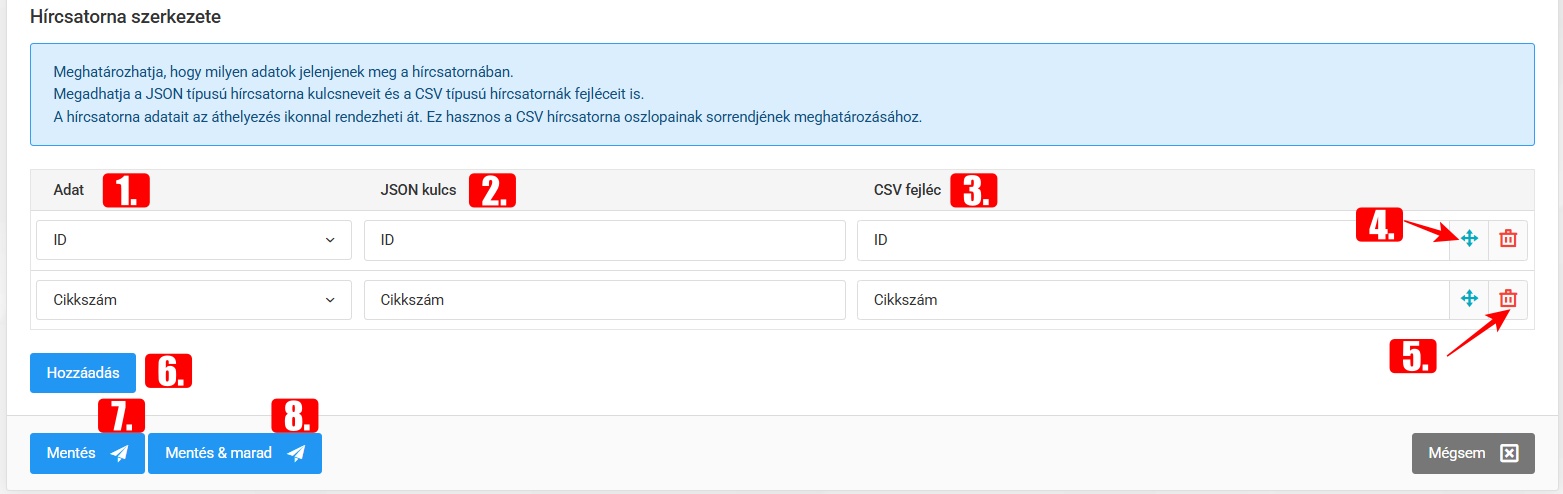This screenshot has height=494, width=1563.
Task: Delete the ID row with trash icon
Action: pyautogui.click(x=1508, y=239)
